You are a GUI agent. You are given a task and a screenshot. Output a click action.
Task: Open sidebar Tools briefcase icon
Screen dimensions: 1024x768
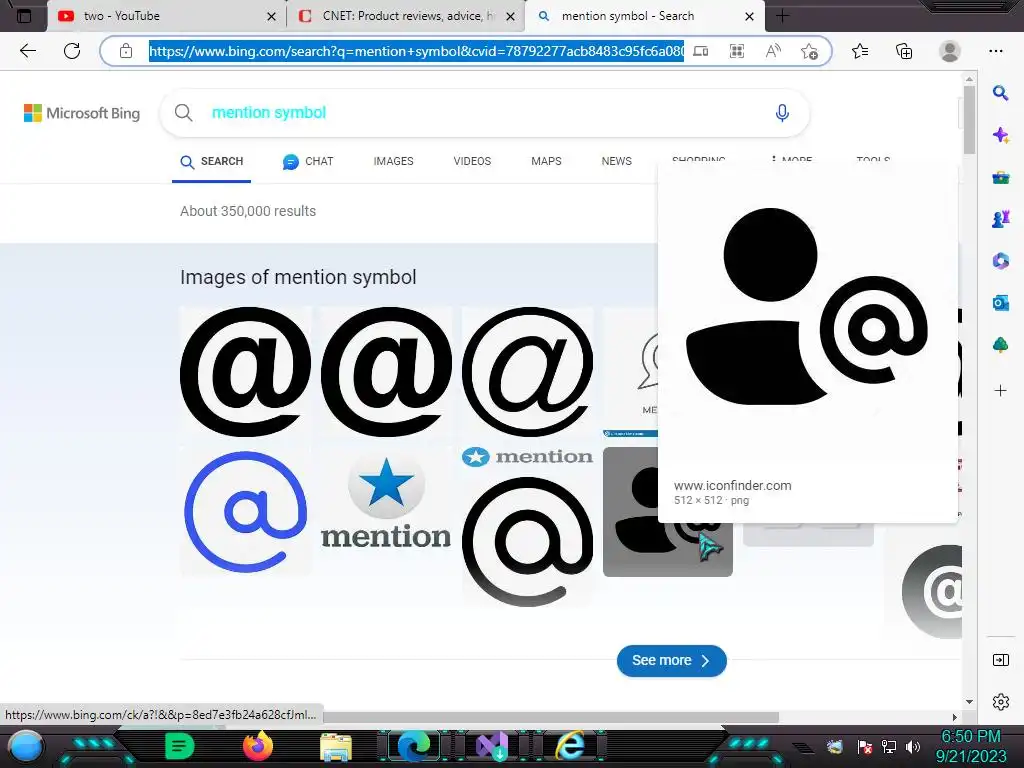pos(1000,177)
